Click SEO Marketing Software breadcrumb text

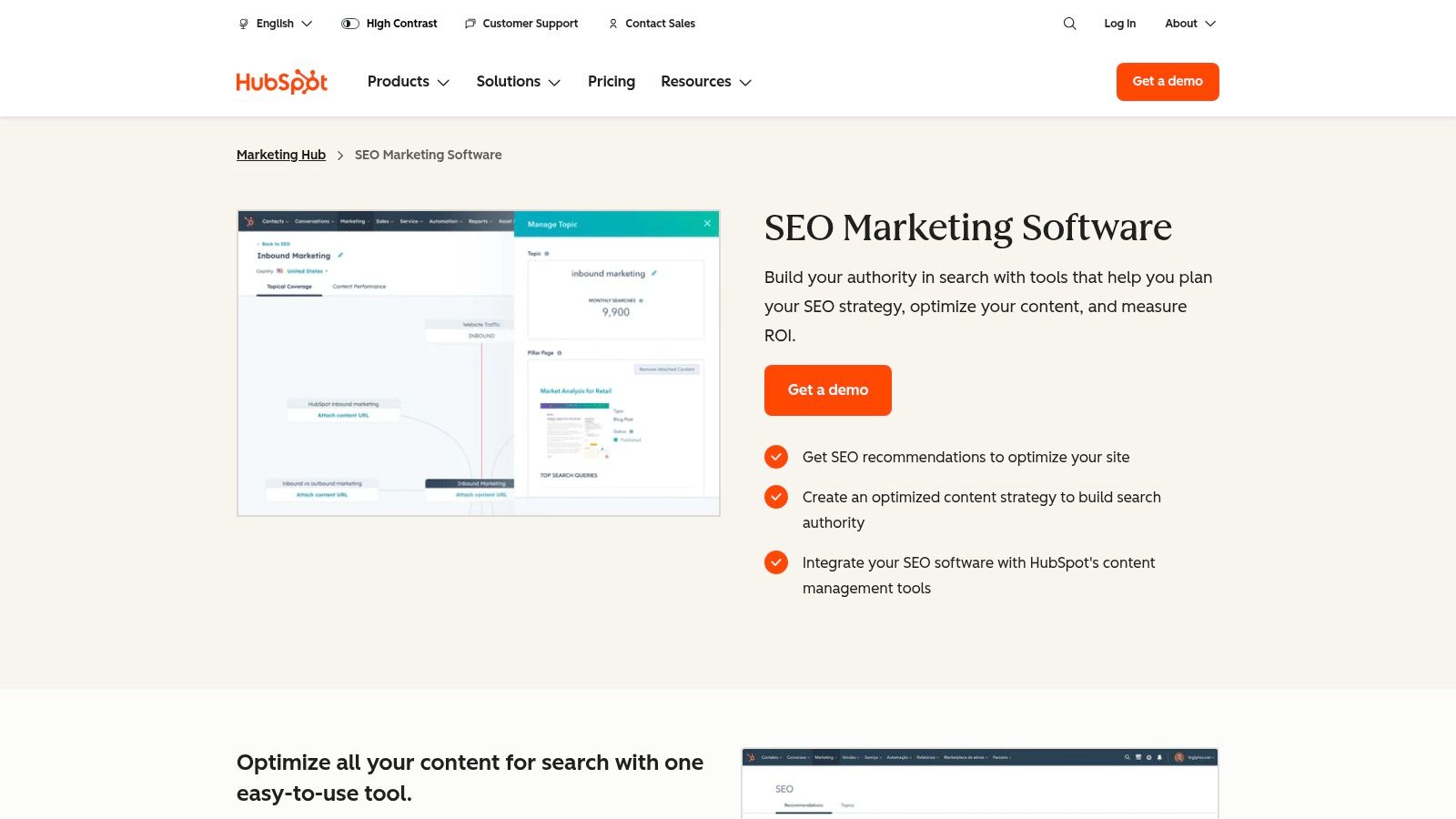428,155
